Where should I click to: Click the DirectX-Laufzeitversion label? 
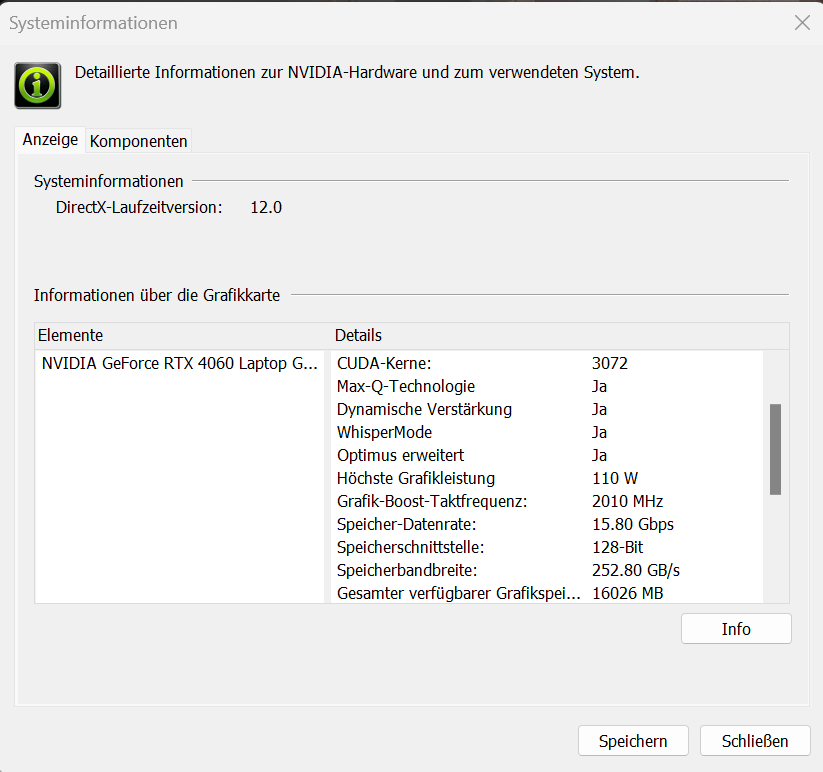pos(139,208)
